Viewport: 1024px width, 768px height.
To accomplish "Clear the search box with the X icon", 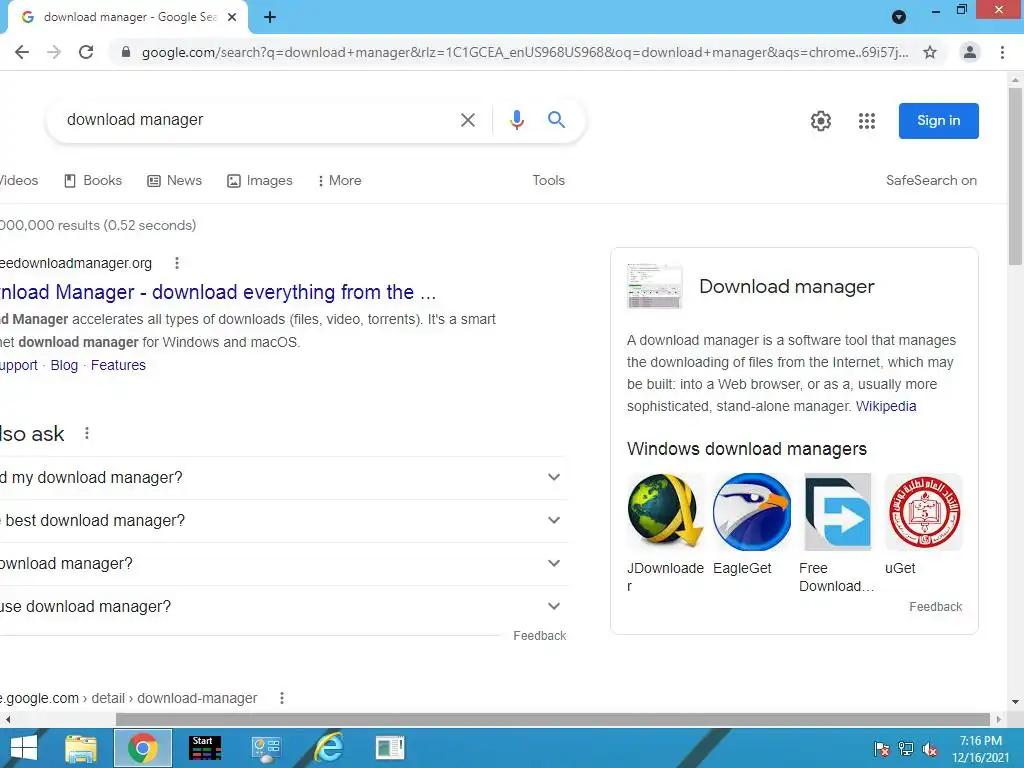I will coord(468,120).
